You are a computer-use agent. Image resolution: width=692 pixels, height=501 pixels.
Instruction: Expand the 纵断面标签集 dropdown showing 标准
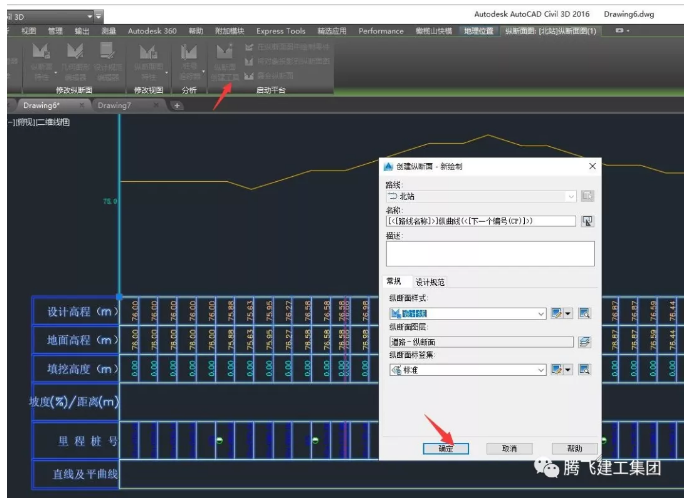pyautogui.click(x=541, y=370)
